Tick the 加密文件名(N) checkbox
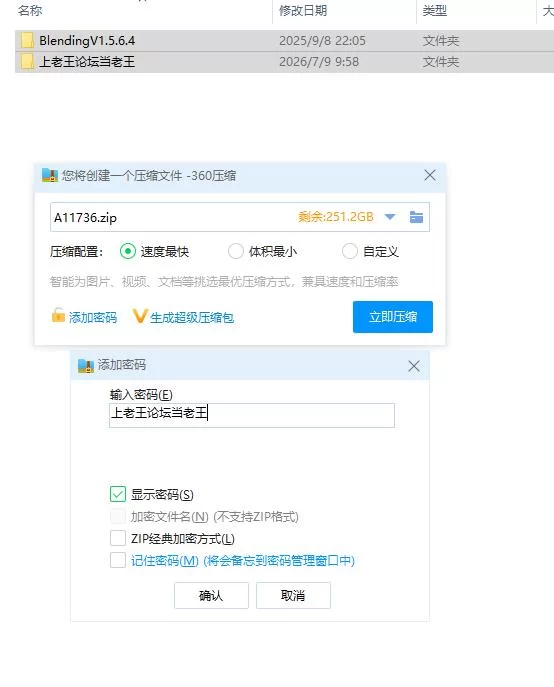 click(x=118, y=517)
